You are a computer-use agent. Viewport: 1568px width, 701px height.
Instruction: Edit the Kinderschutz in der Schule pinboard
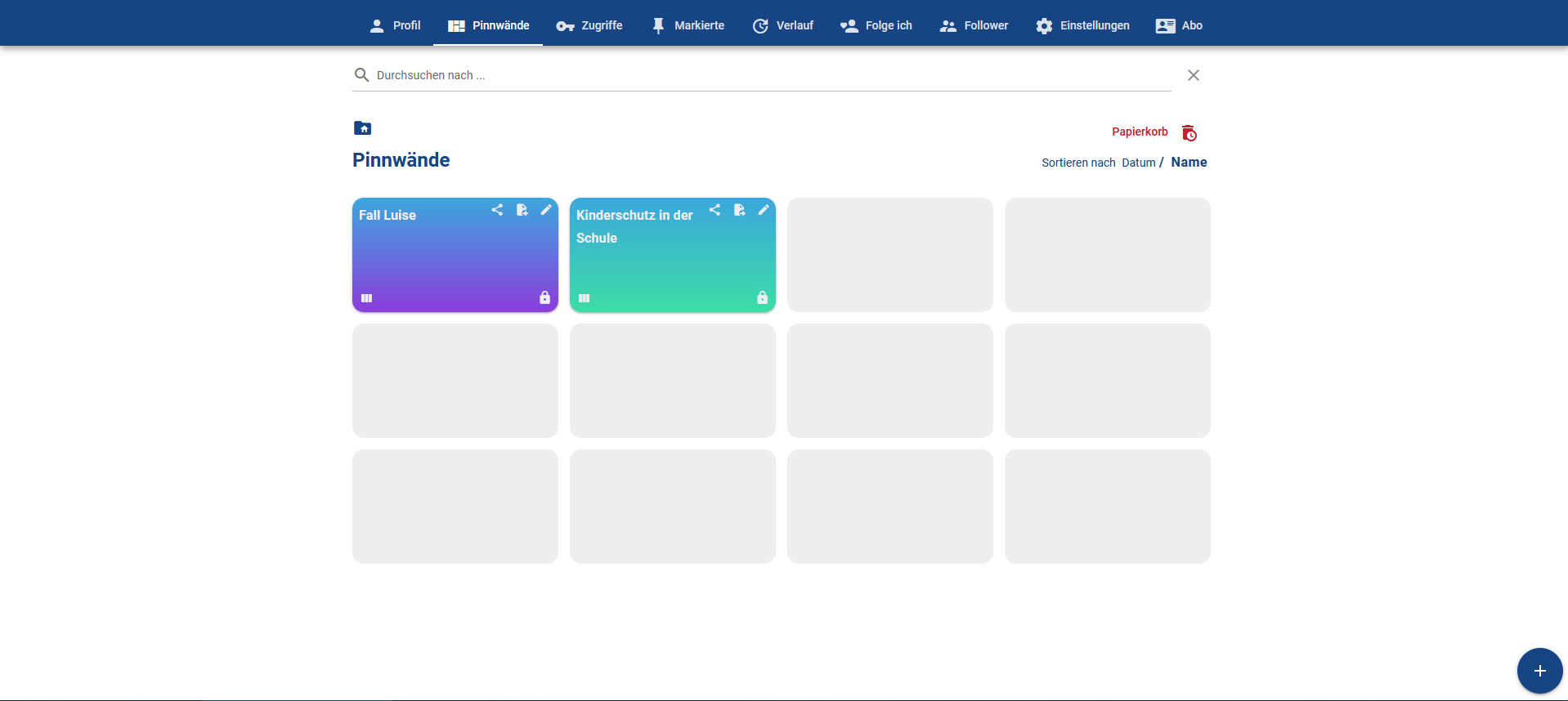764,210
